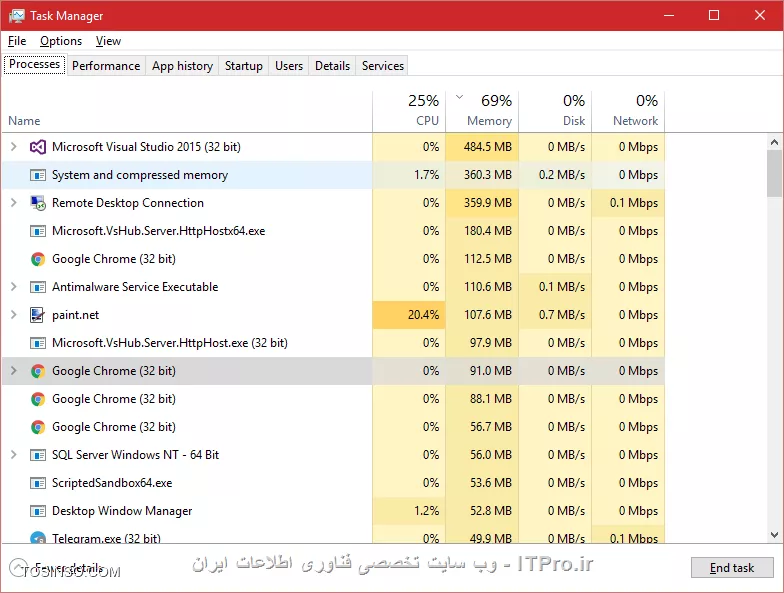
Task: Open the File menu
Action: [17, 41]
